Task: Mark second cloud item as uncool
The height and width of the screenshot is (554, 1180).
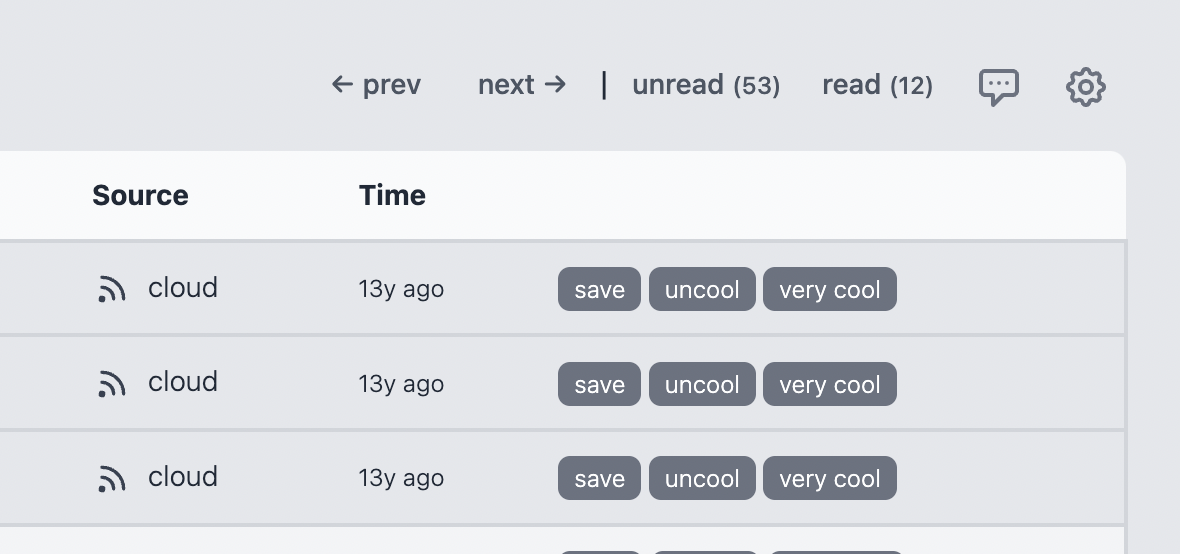Action: pos(702,384)
